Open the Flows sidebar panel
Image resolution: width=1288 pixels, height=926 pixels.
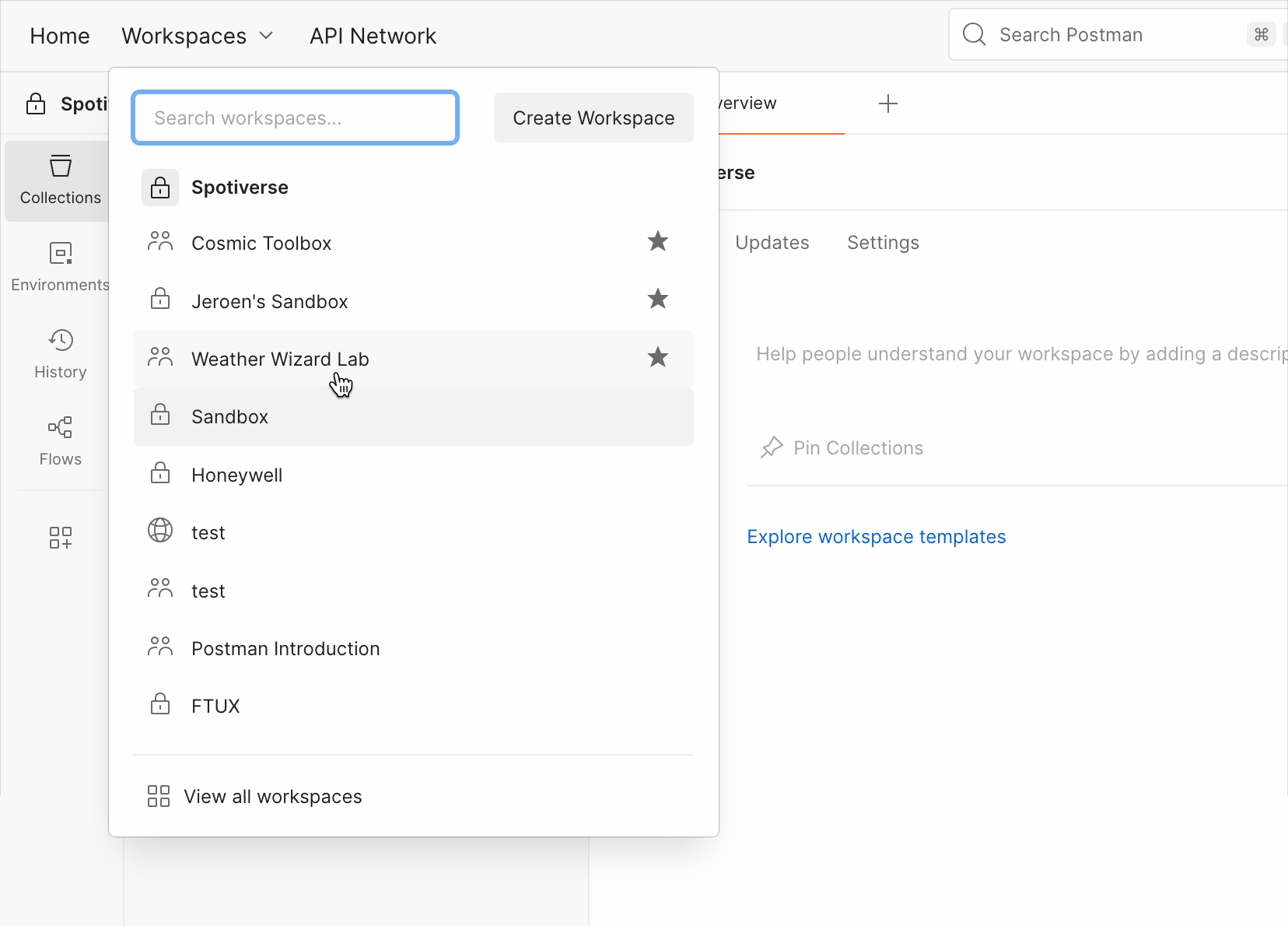tap(60, 440)
